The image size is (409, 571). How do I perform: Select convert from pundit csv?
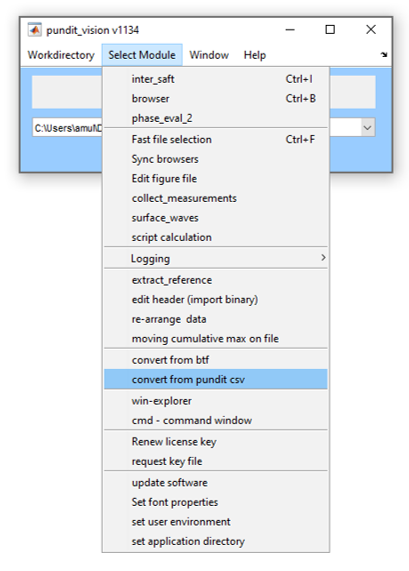pyautogui.click(x=216, y=379)
